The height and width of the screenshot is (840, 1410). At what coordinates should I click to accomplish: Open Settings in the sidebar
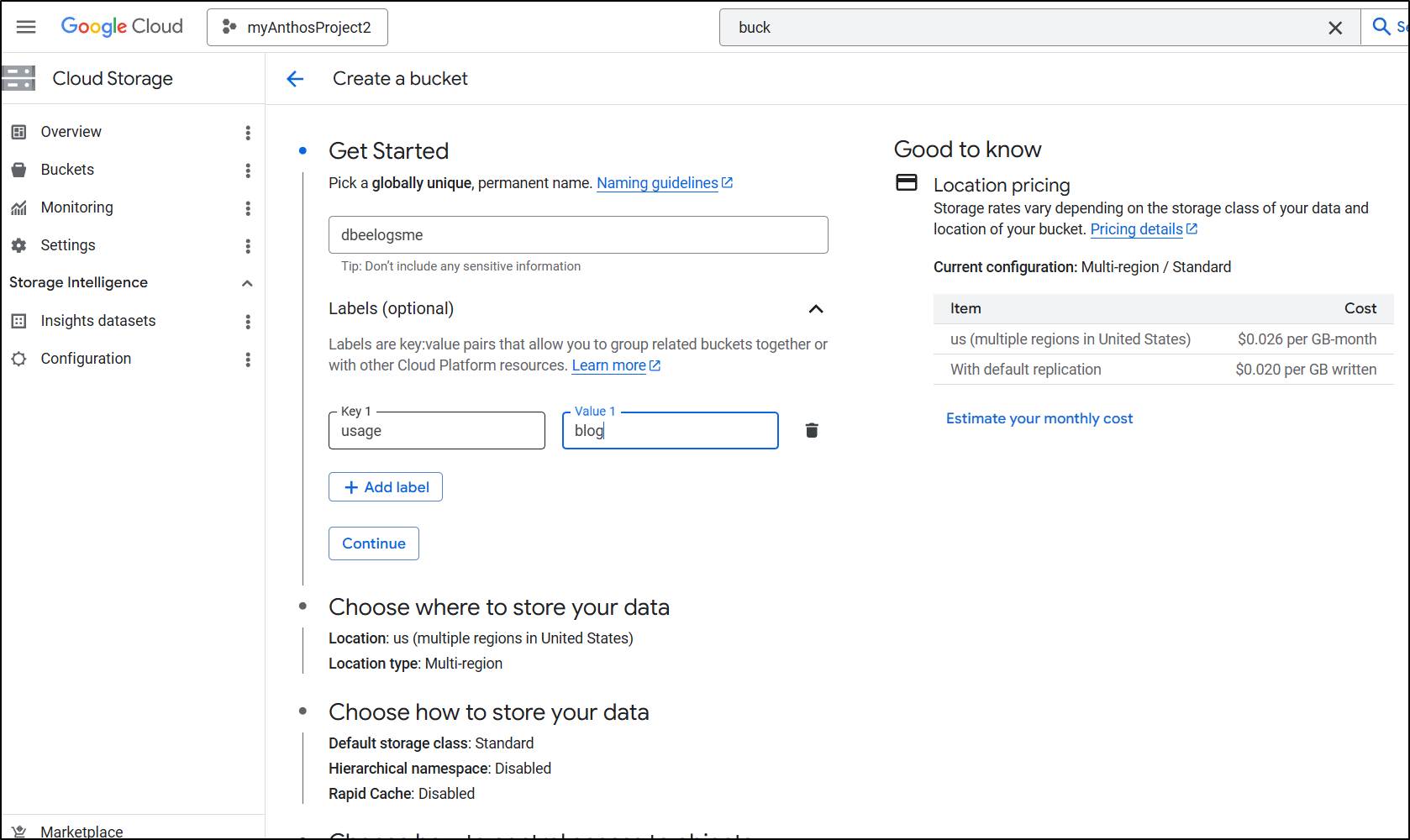(68, 245)
